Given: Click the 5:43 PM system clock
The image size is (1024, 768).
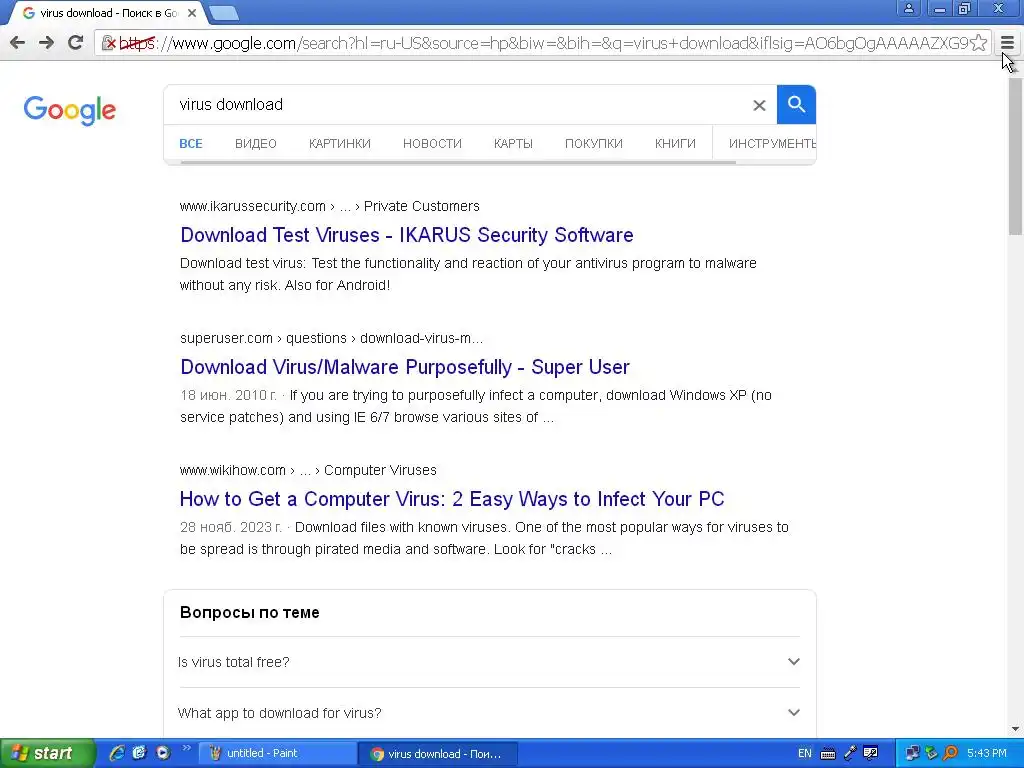Looking at the screenshot, I should point(987,754).
